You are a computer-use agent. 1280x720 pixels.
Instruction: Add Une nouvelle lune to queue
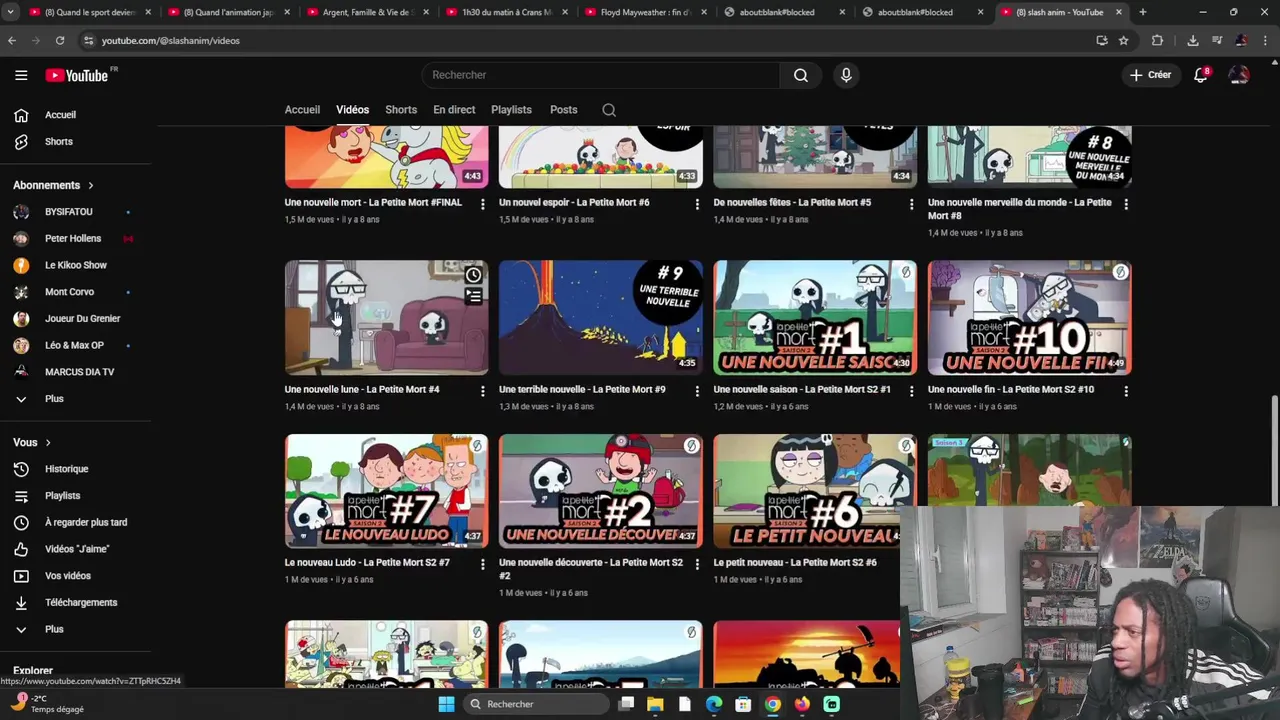pyautogui.click(x=473, y=296)
